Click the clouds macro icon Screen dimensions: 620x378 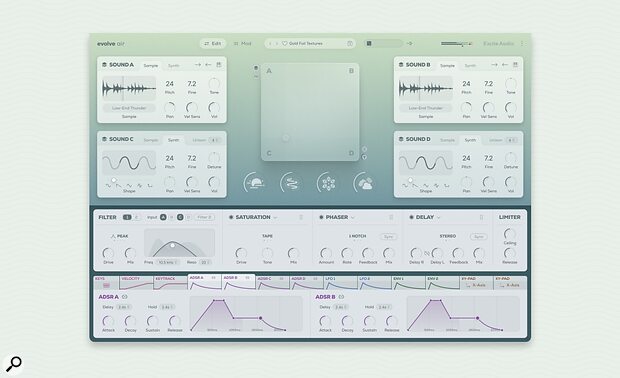coord(364,183)
